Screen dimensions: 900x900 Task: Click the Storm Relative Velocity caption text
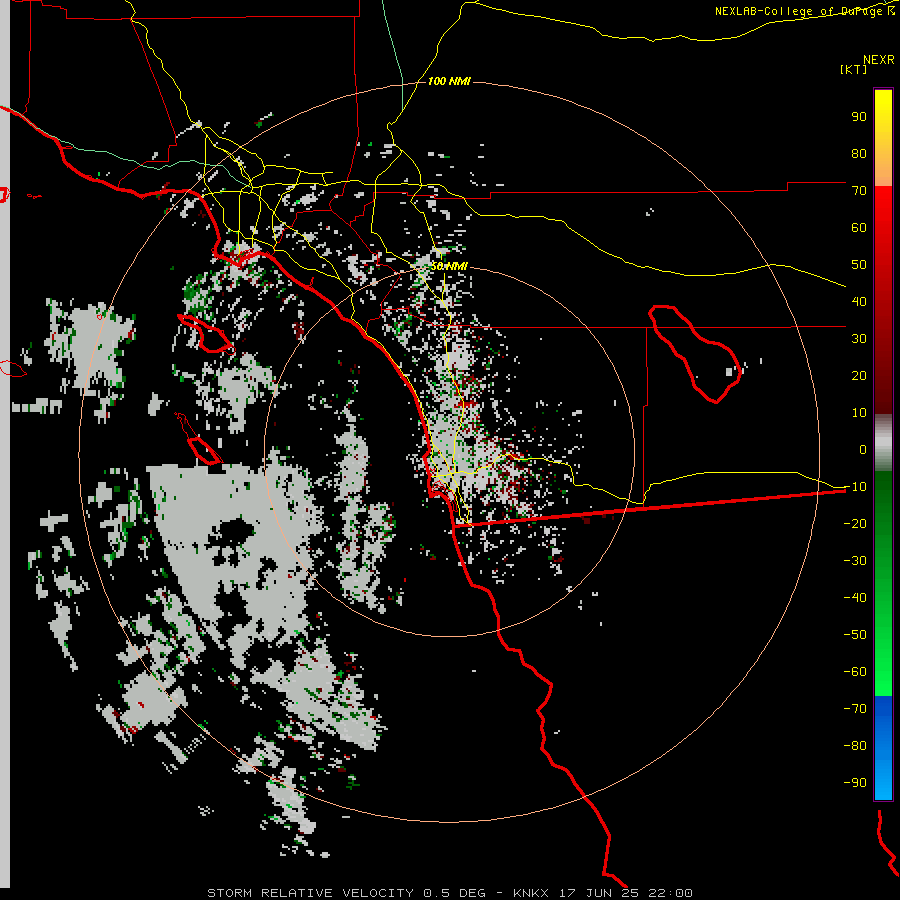click(x=450, y=893)
